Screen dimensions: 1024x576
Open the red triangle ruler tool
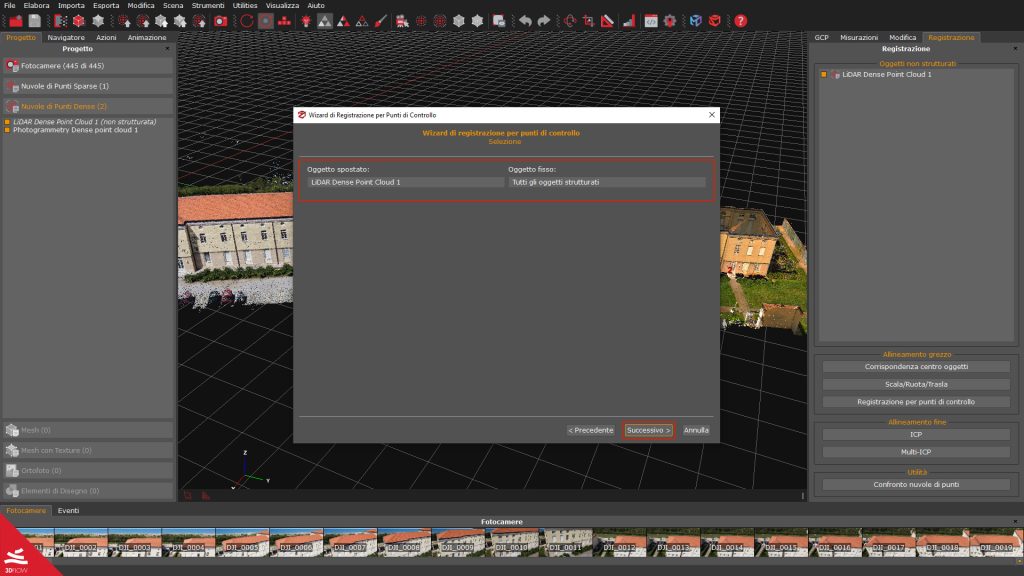click(x=607, y=21)
